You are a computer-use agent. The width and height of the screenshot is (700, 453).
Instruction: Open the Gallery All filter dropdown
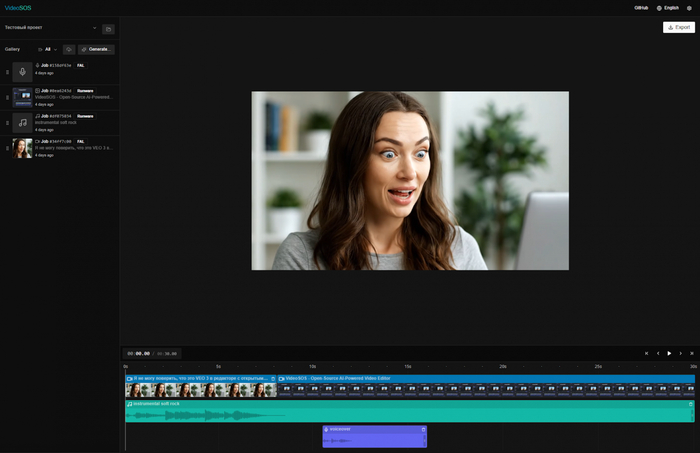(x=47, y=49)
